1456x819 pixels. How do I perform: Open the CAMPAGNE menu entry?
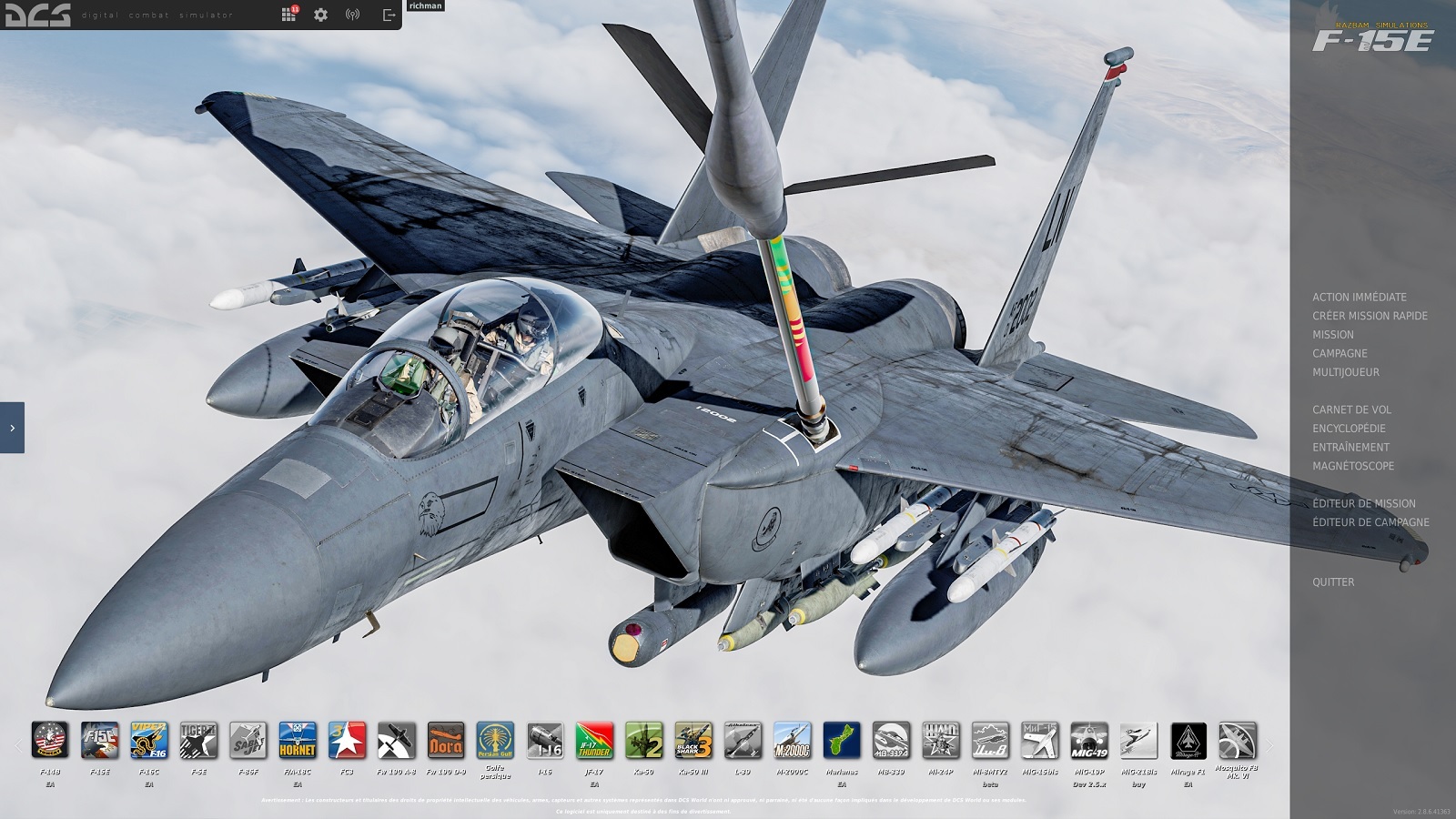(1340, 353)
